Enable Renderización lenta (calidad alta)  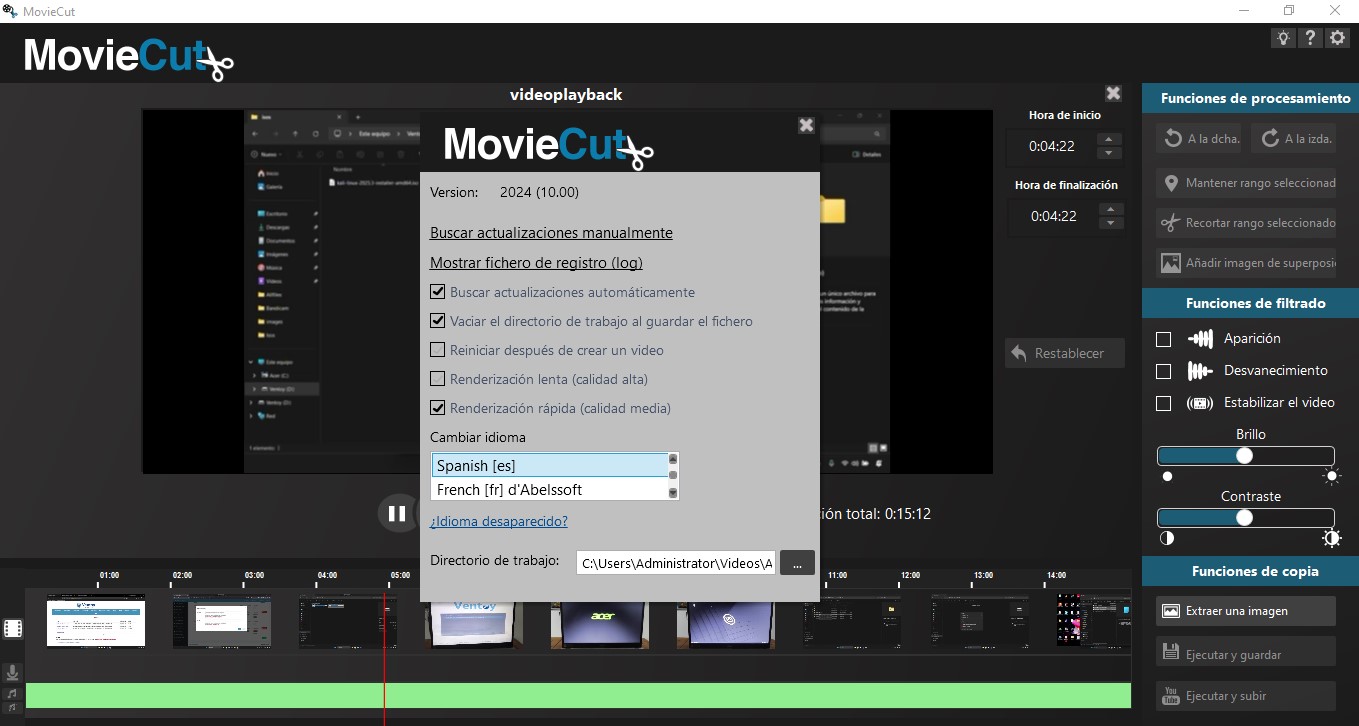point(438,378)
